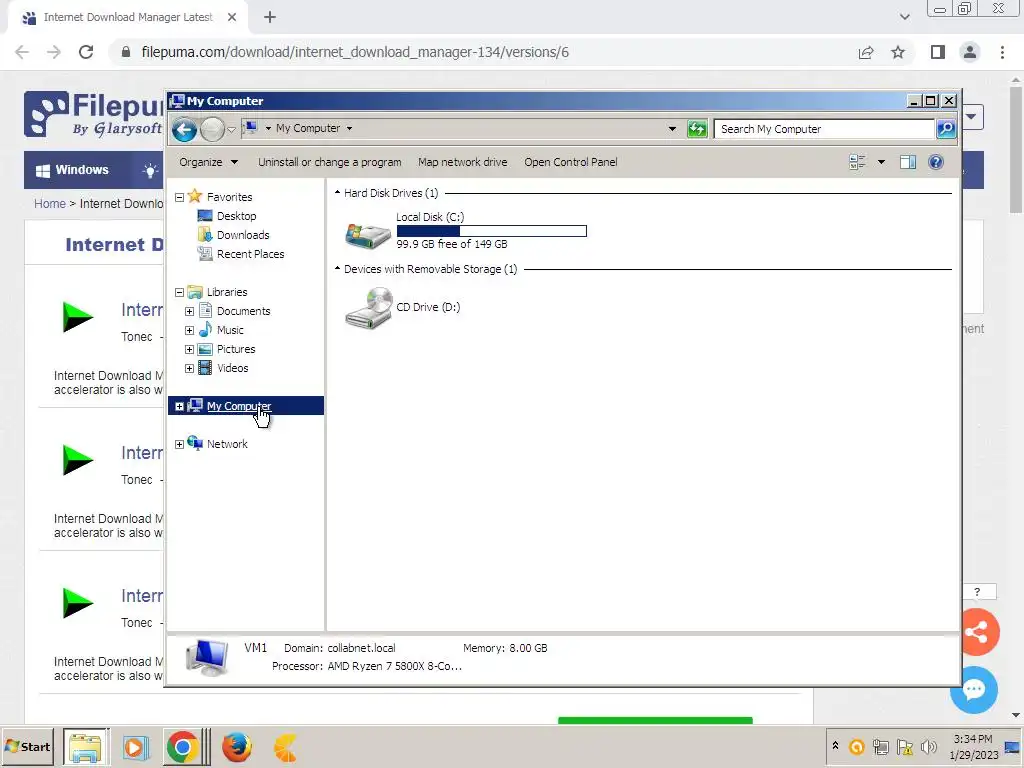This screenshot has width=1024, height=768.
Task: Click the orange share floating button
Action: [x=977, y=632]
